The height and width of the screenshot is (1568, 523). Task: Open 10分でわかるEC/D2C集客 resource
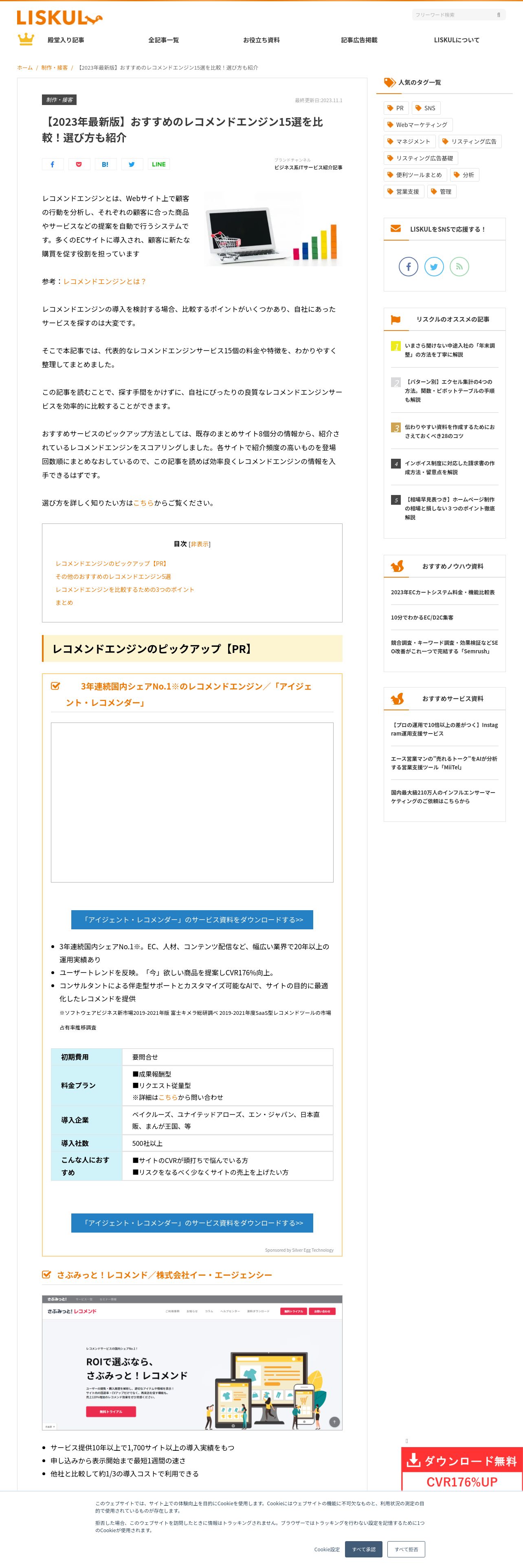click(x=422, y=617)
